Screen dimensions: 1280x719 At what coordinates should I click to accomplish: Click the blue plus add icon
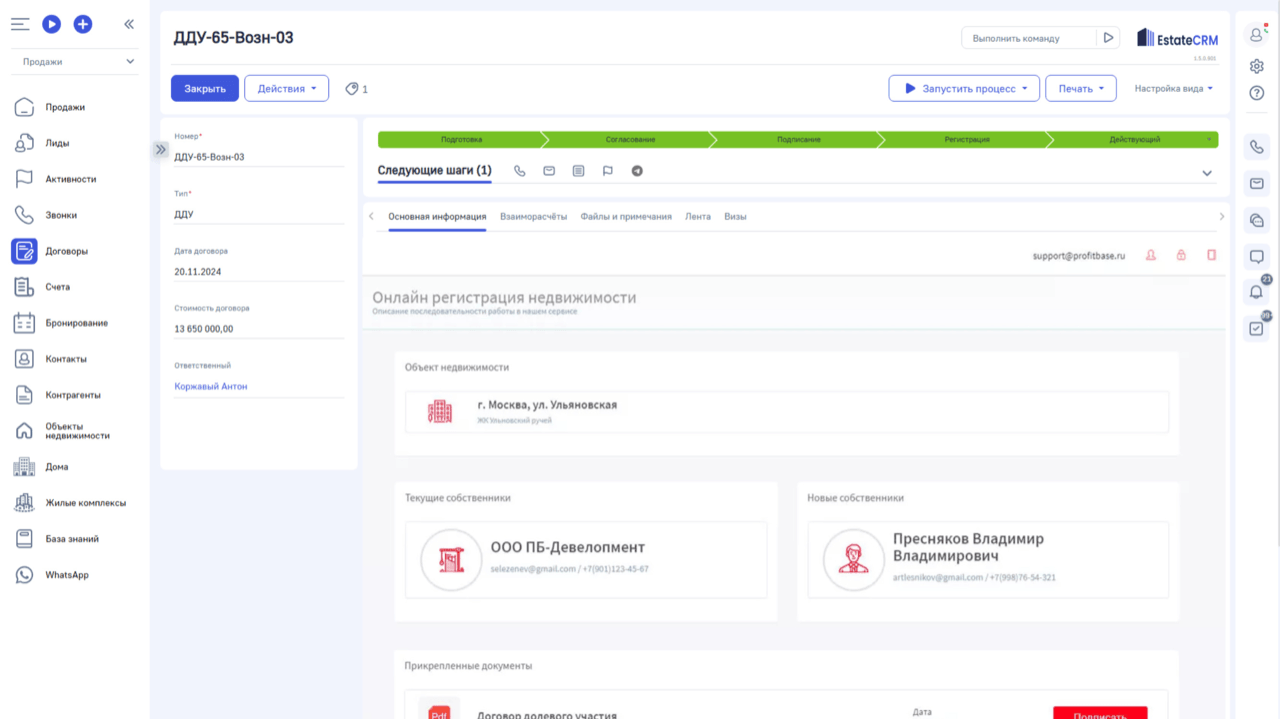[83, 24]
